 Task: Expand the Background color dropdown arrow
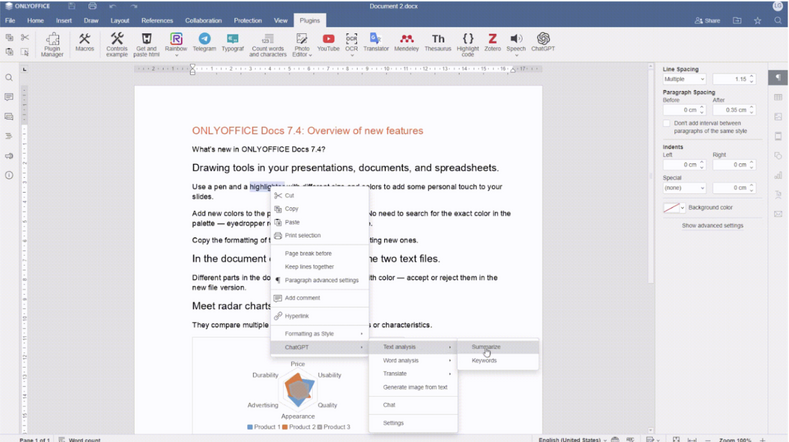(682, 208)
